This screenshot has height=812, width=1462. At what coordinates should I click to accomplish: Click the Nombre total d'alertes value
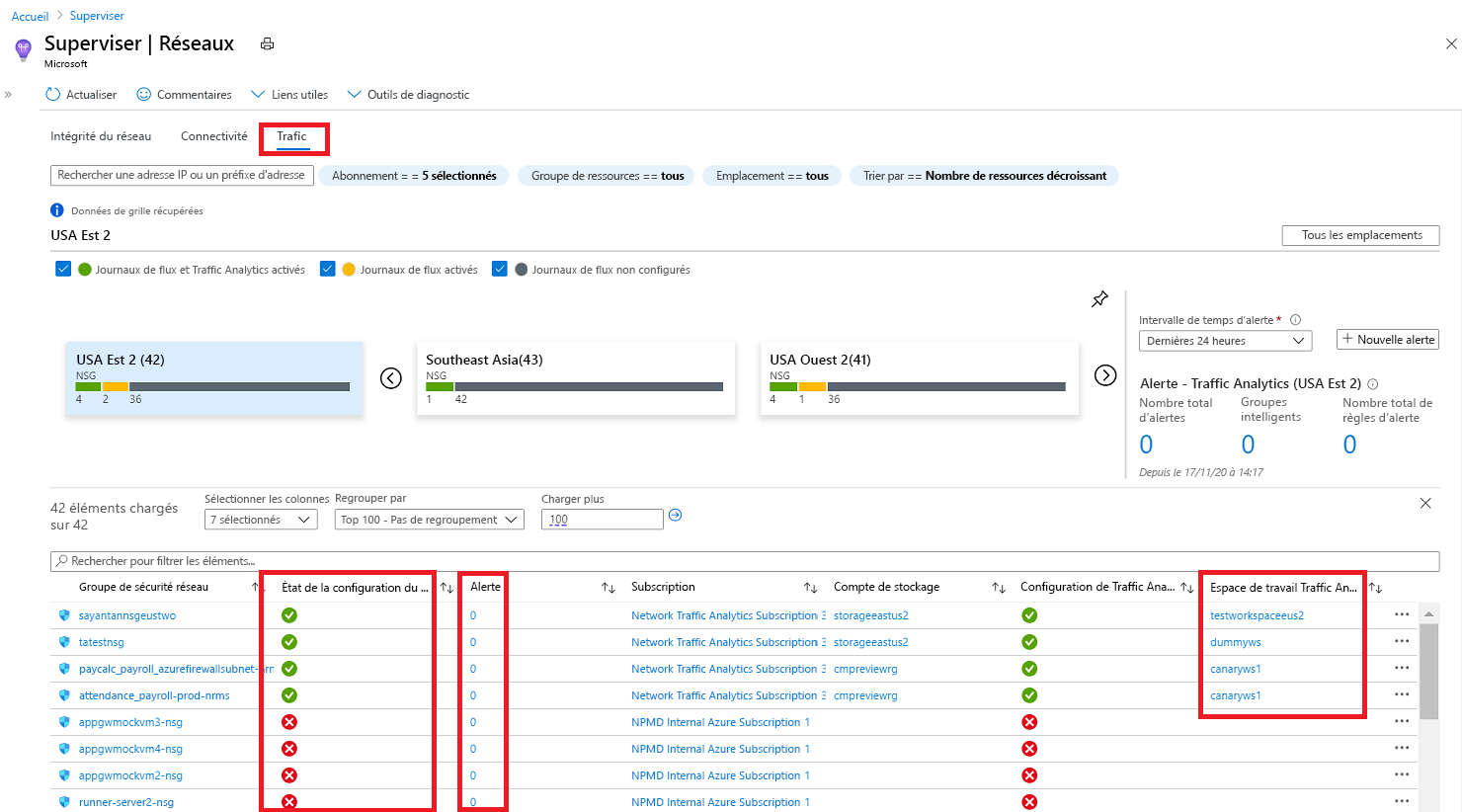tap(1146, 445)
